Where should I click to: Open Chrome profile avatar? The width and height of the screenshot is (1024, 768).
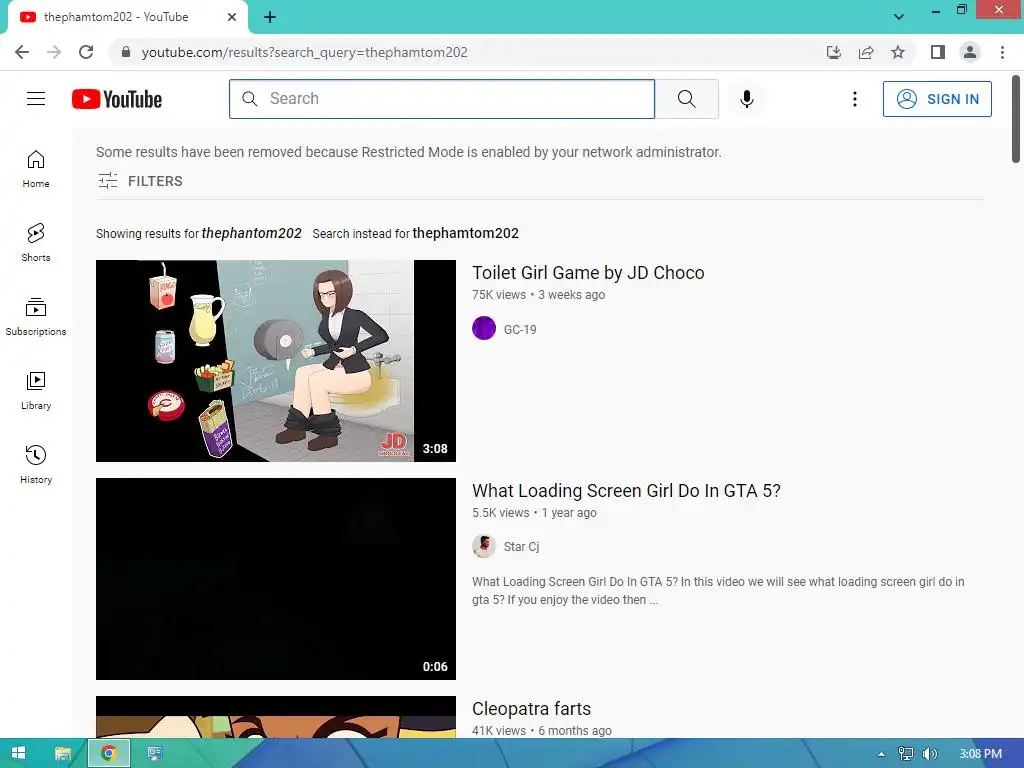click(970, 52)
